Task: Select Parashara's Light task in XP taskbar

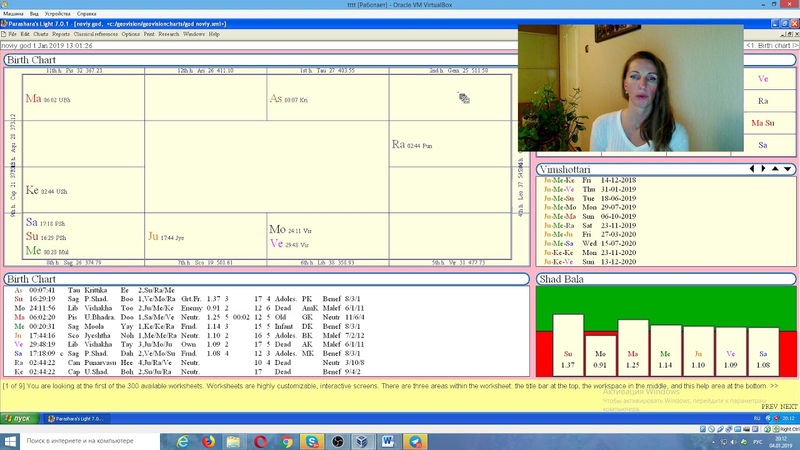Action: [76, 418]
